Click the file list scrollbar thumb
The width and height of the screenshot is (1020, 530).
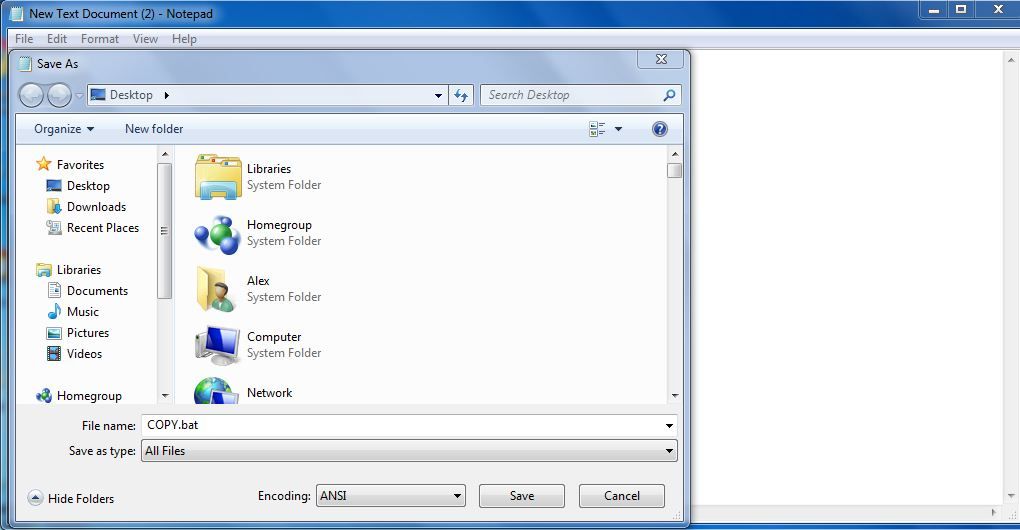tap(675, 170)
